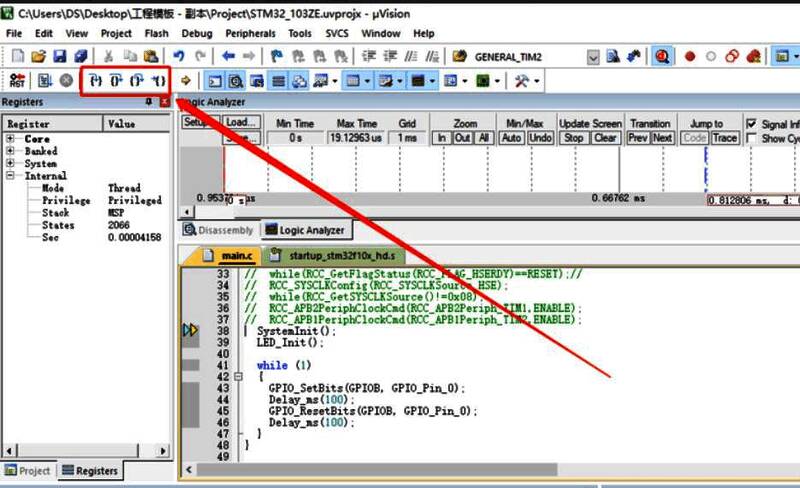Click the Save file toolbar icon
This screenshot has height=488, width=800.
tap(59, 57)
